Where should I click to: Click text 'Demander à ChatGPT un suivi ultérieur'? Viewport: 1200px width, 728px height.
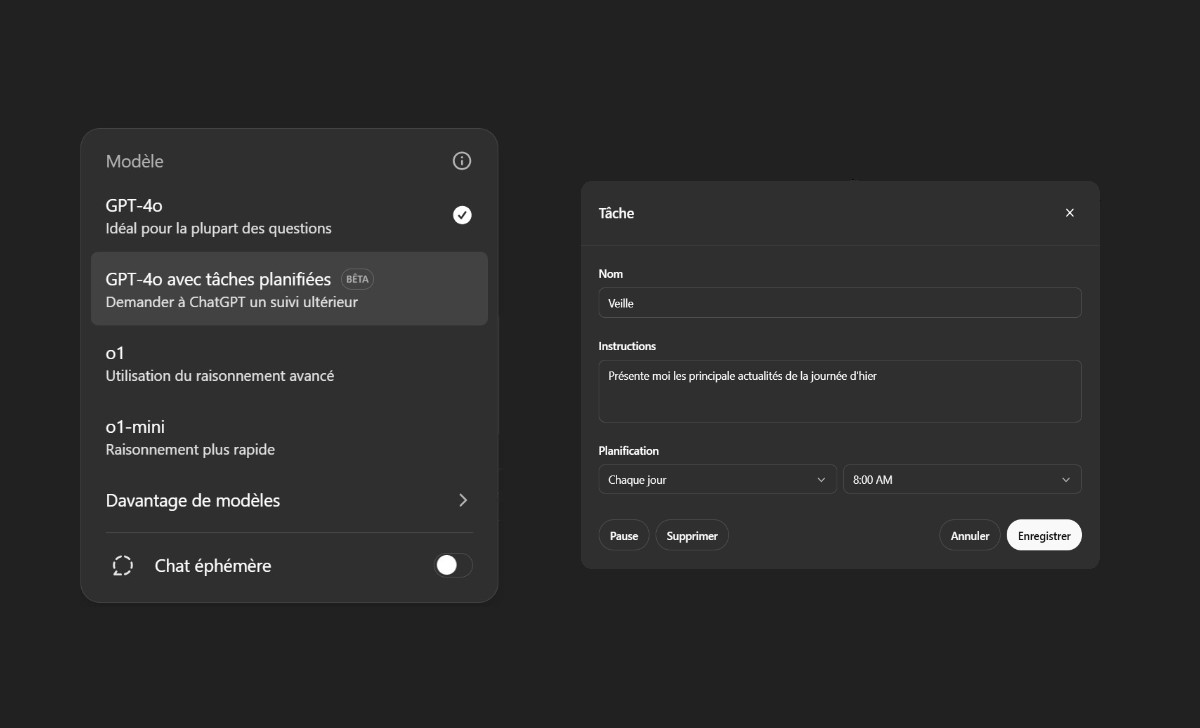(x=232, y=302)
